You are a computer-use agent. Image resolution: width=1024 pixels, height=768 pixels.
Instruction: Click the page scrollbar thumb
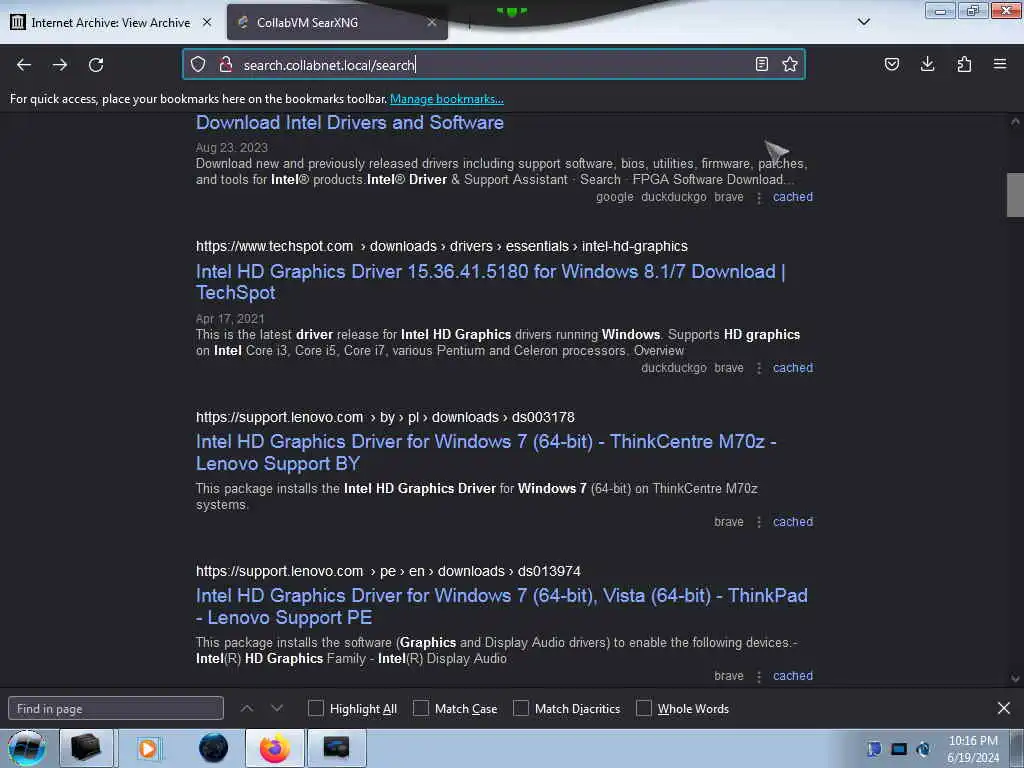(x=1014, y=195)
